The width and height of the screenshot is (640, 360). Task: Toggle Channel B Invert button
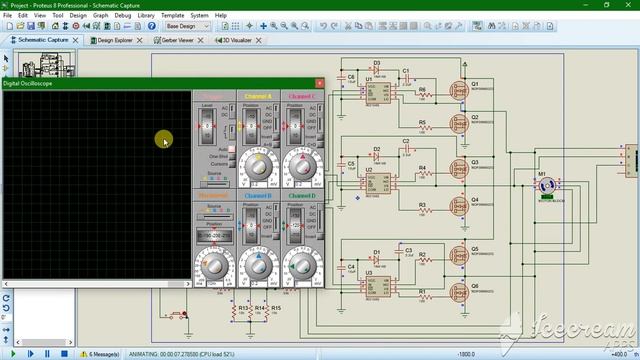coord(276,236)
